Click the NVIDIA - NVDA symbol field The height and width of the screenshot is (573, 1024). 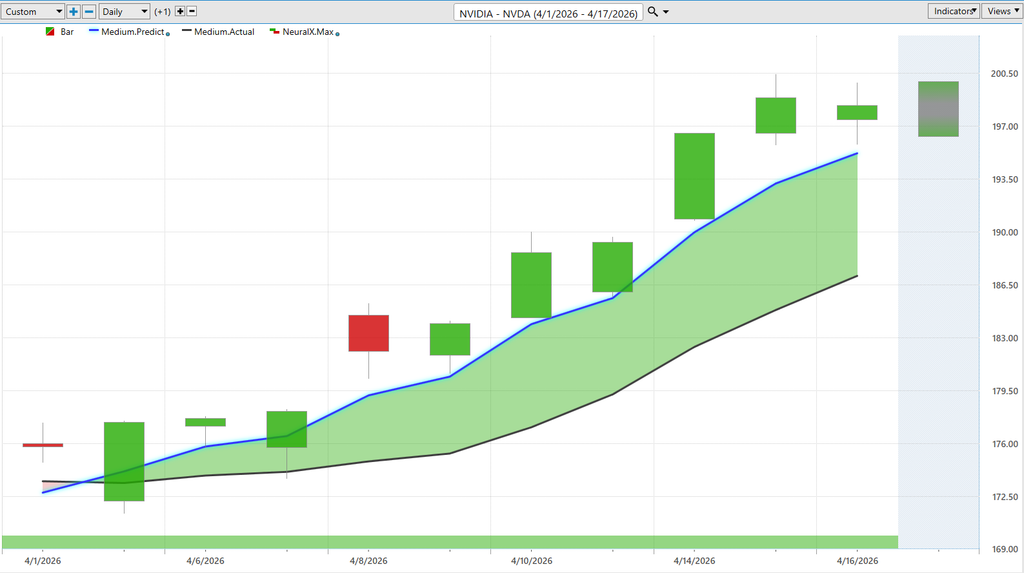(548, 13)
